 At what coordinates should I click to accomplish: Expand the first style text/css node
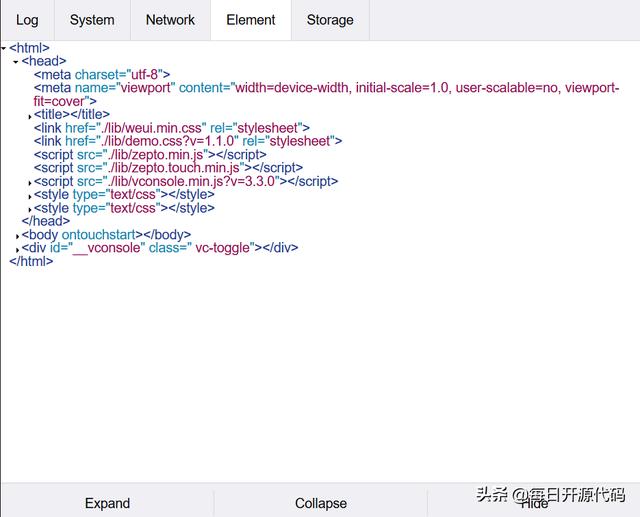(x=30, y=196)
